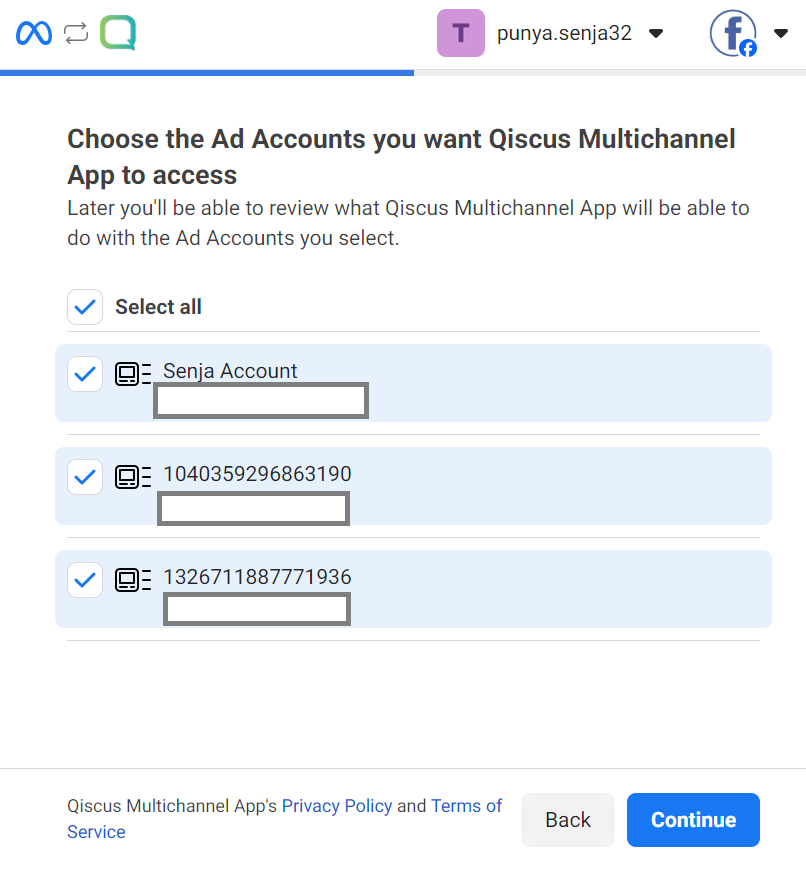Click the purple T profile avatar
Viewport: 806px width, 882px height.
tap(461, 33)
